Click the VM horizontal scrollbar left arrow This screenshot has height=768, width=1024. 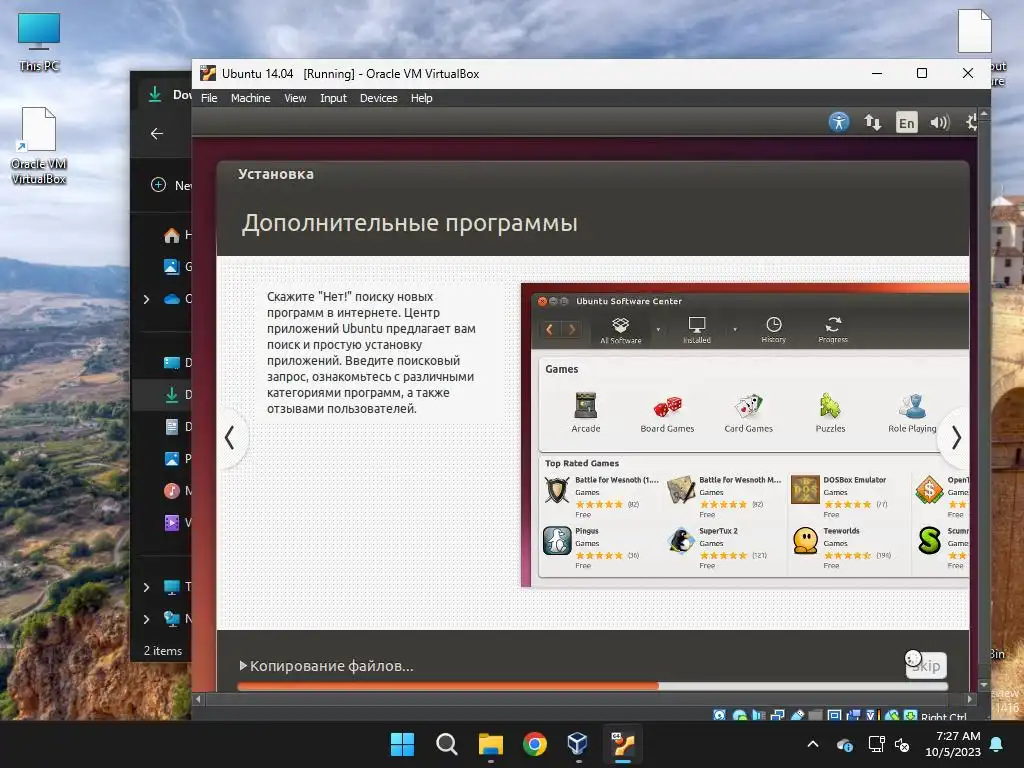(198, 699)
